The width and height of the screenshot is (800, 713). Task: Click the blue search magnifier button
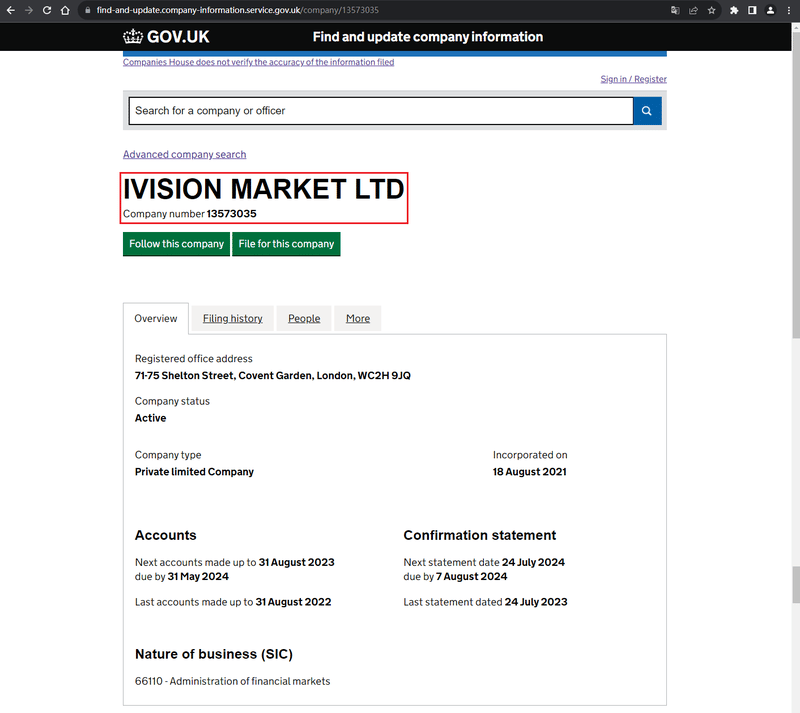coord(647,111)
